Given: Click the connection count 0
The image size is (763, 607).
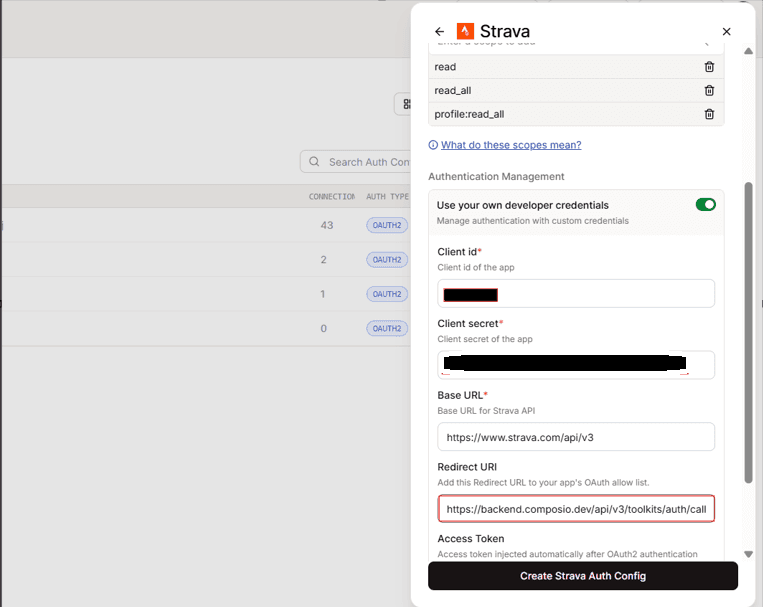Looking at the screenshot, I should click(x=324, y=329).
